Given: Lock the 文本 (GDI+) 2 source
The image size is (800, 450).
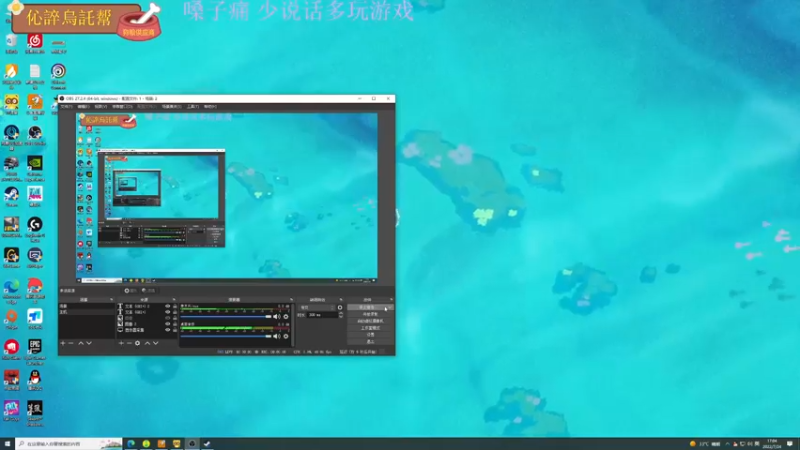Looking at the screenshot, I should tap(175, 306).
